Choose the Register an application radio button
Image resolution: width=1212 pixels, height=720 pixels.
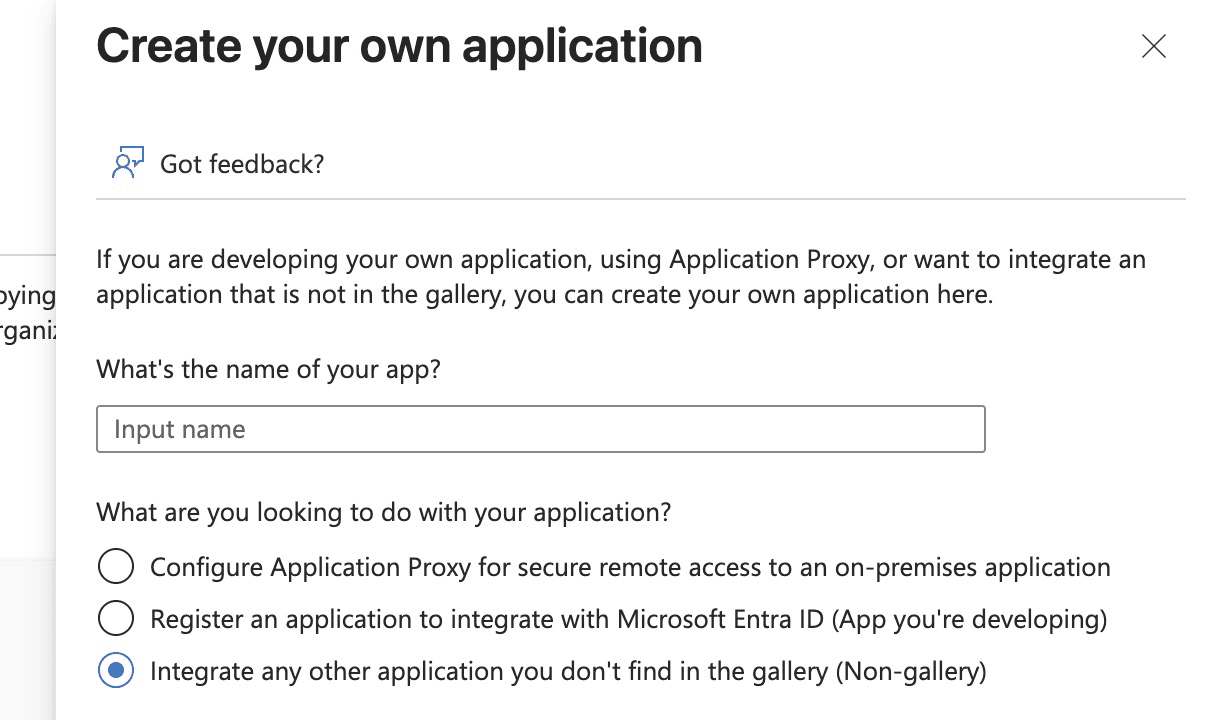click(x=116, y=619)
